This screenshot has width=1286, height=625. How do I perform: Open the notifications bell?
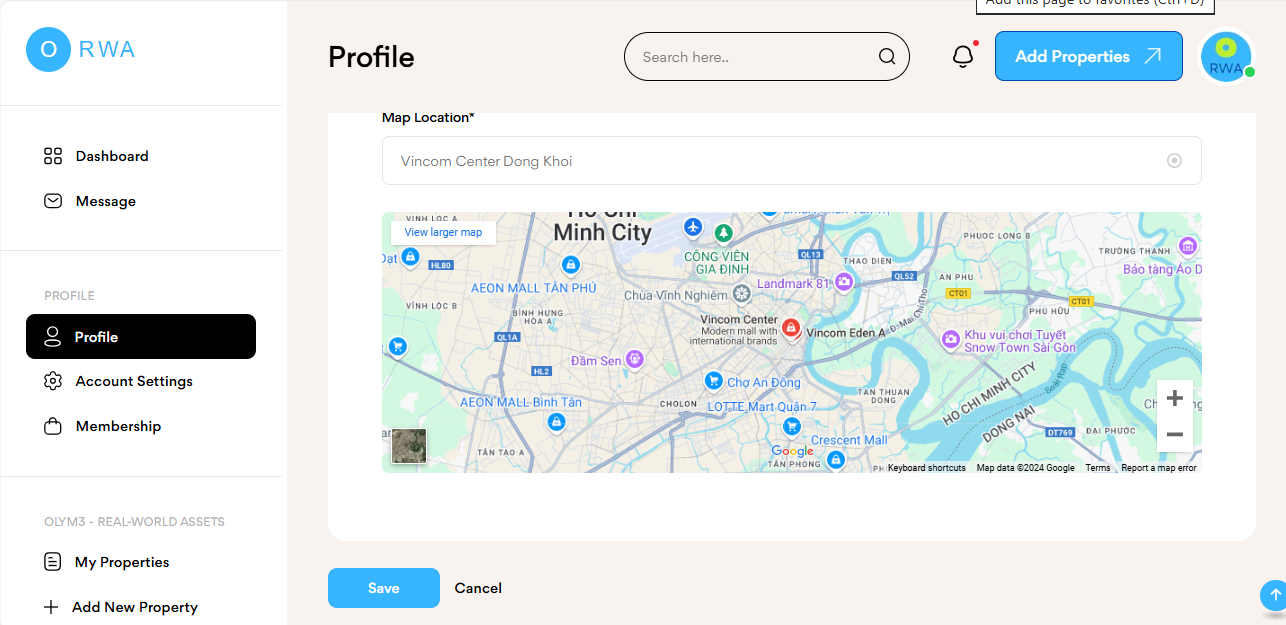pyautogui.click(x=963, y=57)
